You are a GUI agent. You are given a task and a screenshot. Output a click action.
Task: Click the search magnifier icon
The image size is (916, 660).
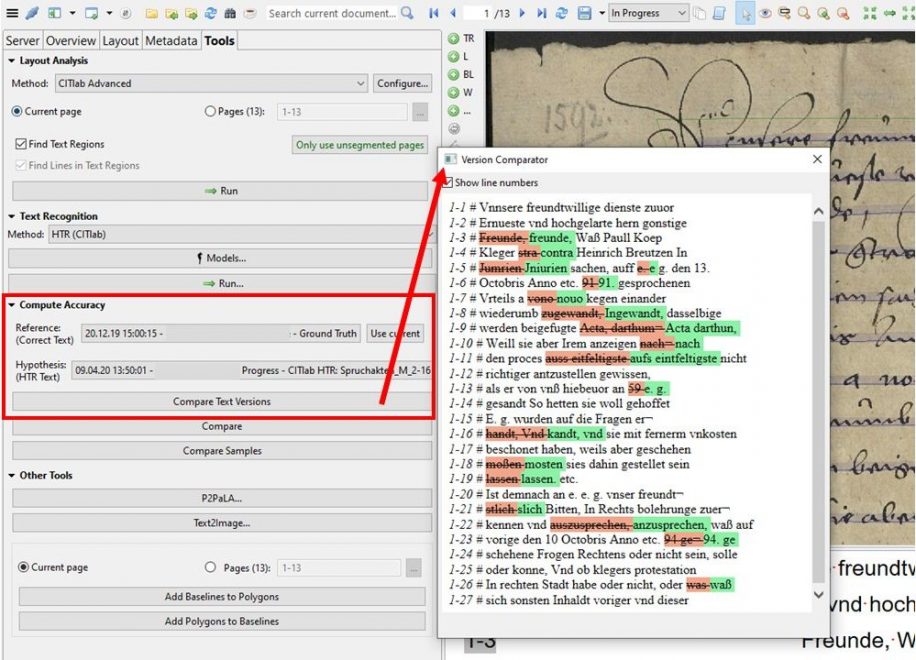click(x=407, y=13)
